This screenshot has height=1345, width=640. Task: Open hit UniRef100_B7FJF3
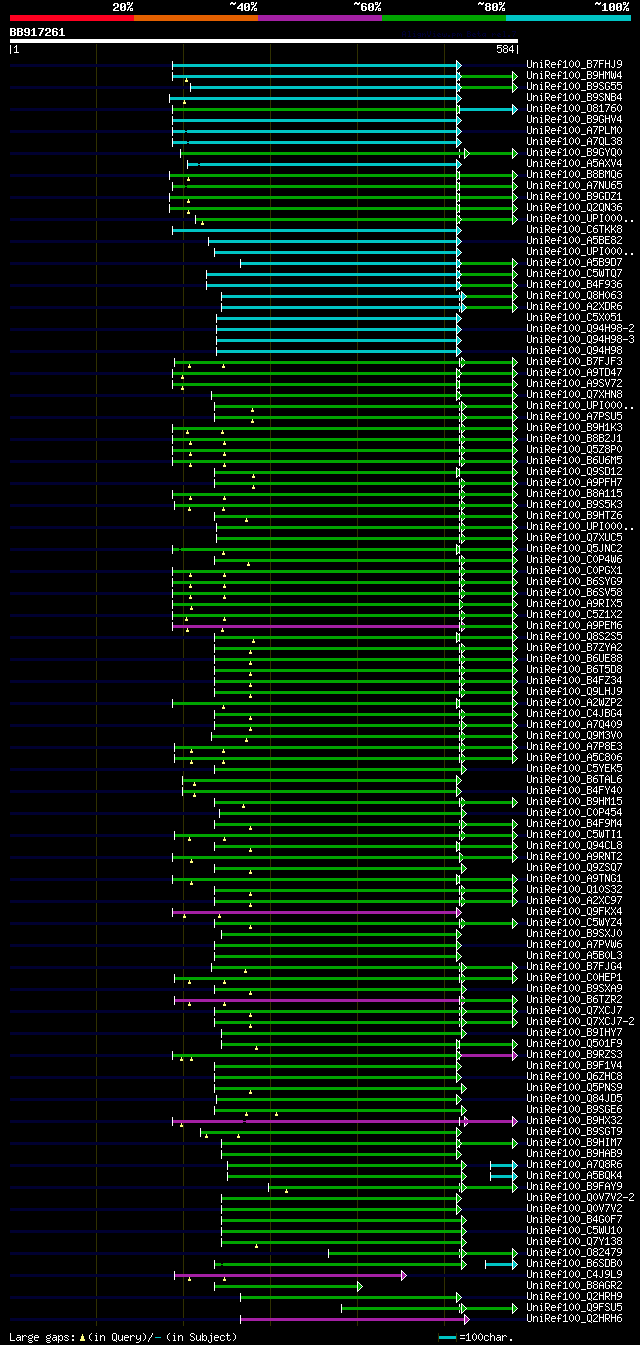coord(574,361)
